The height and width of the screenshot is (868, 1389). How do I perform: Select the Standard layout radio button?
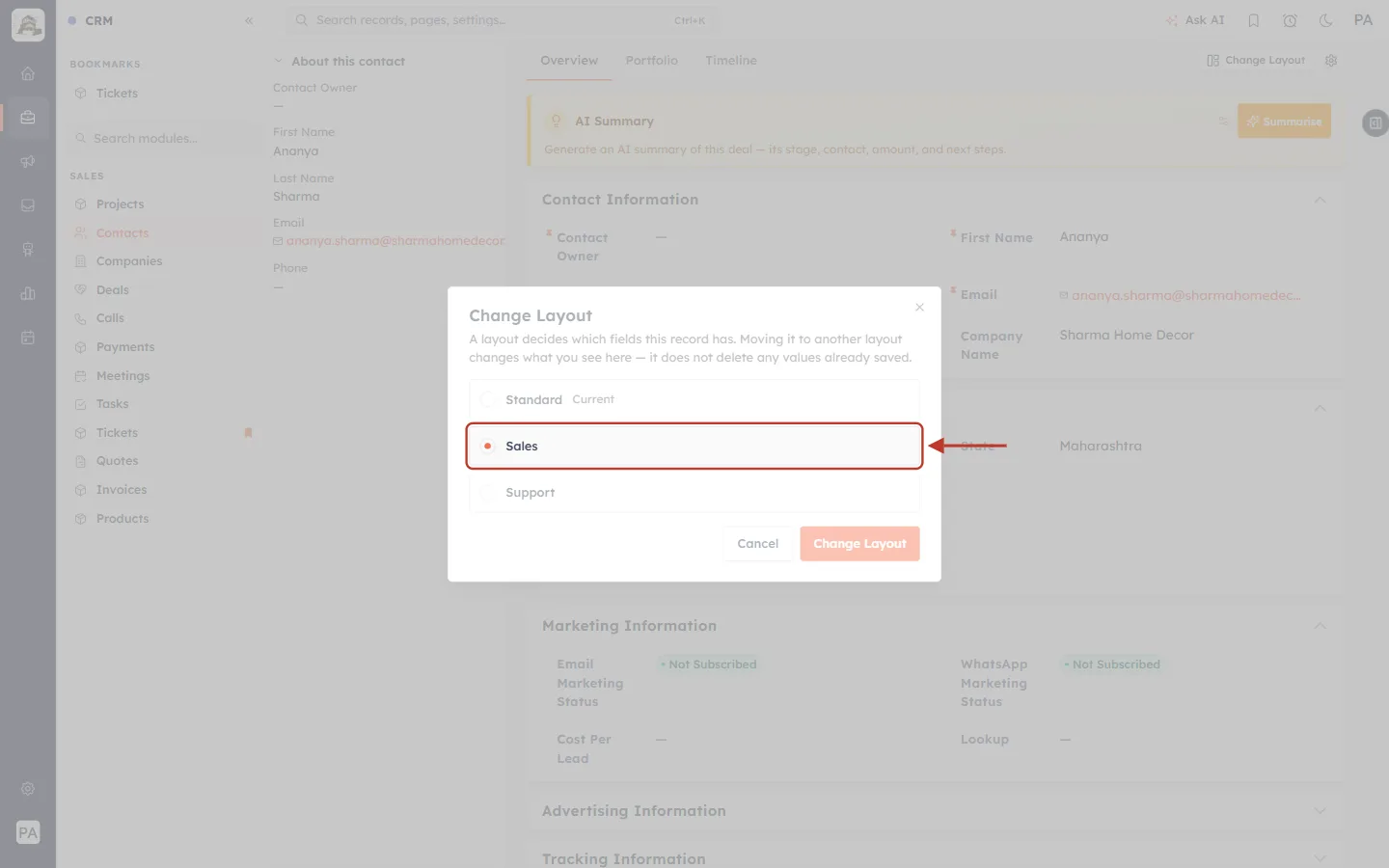tap(487, 399)
